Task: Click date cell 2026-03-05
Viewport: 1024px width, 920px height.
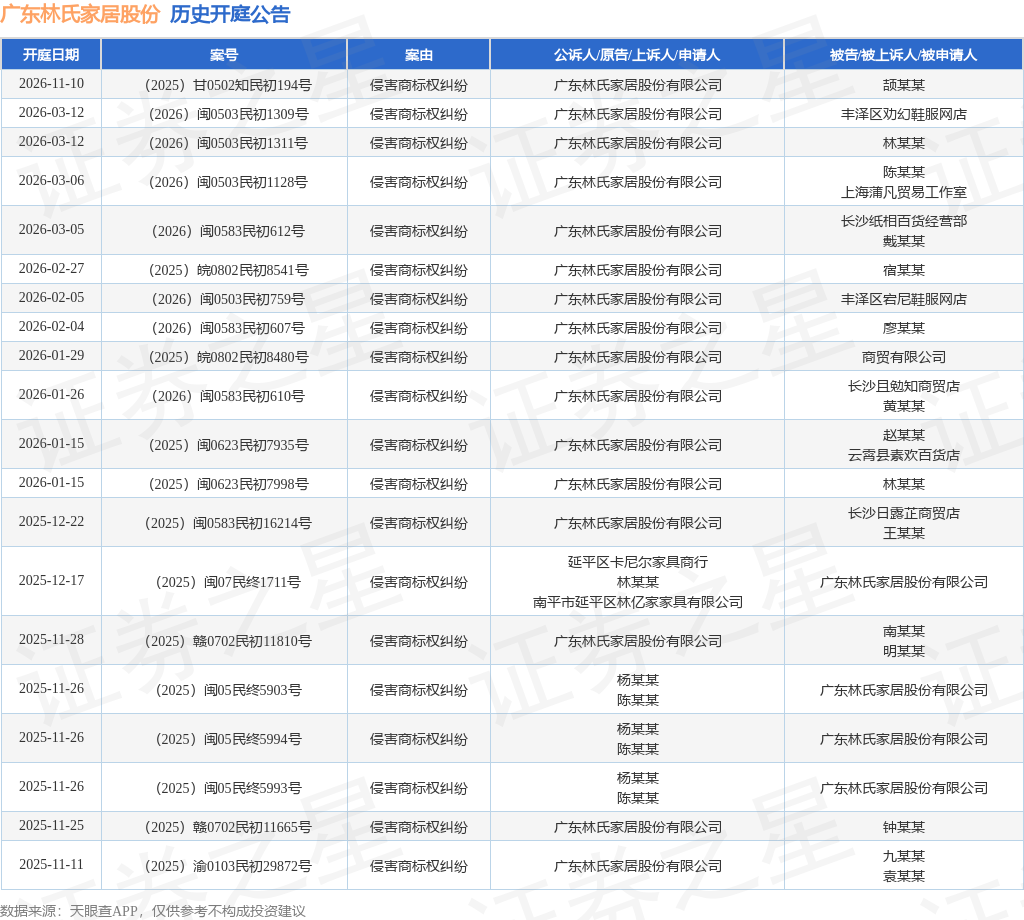Action: click(51, 229)
